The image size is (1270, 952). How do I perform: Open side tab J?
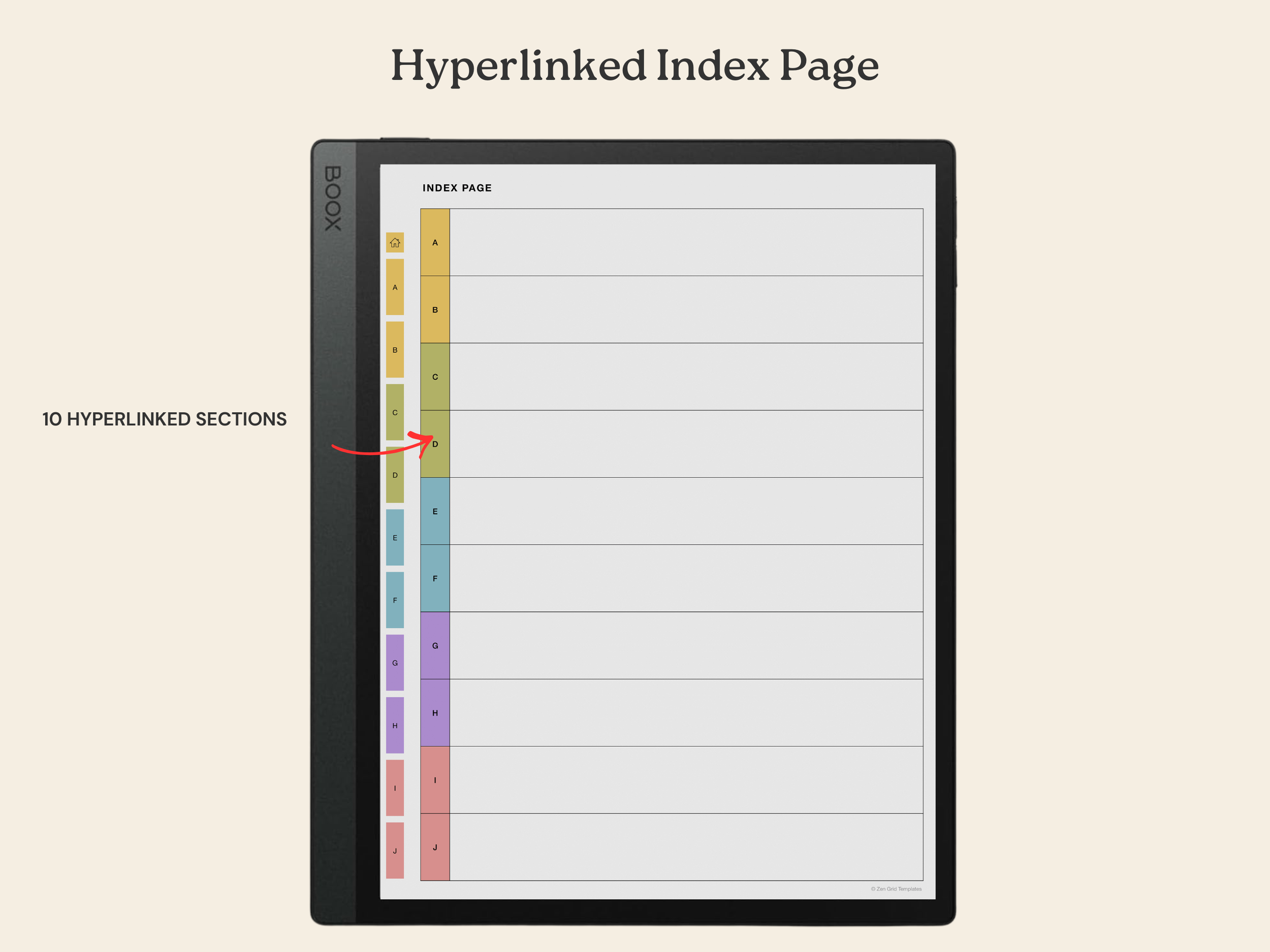click(394, 850)
